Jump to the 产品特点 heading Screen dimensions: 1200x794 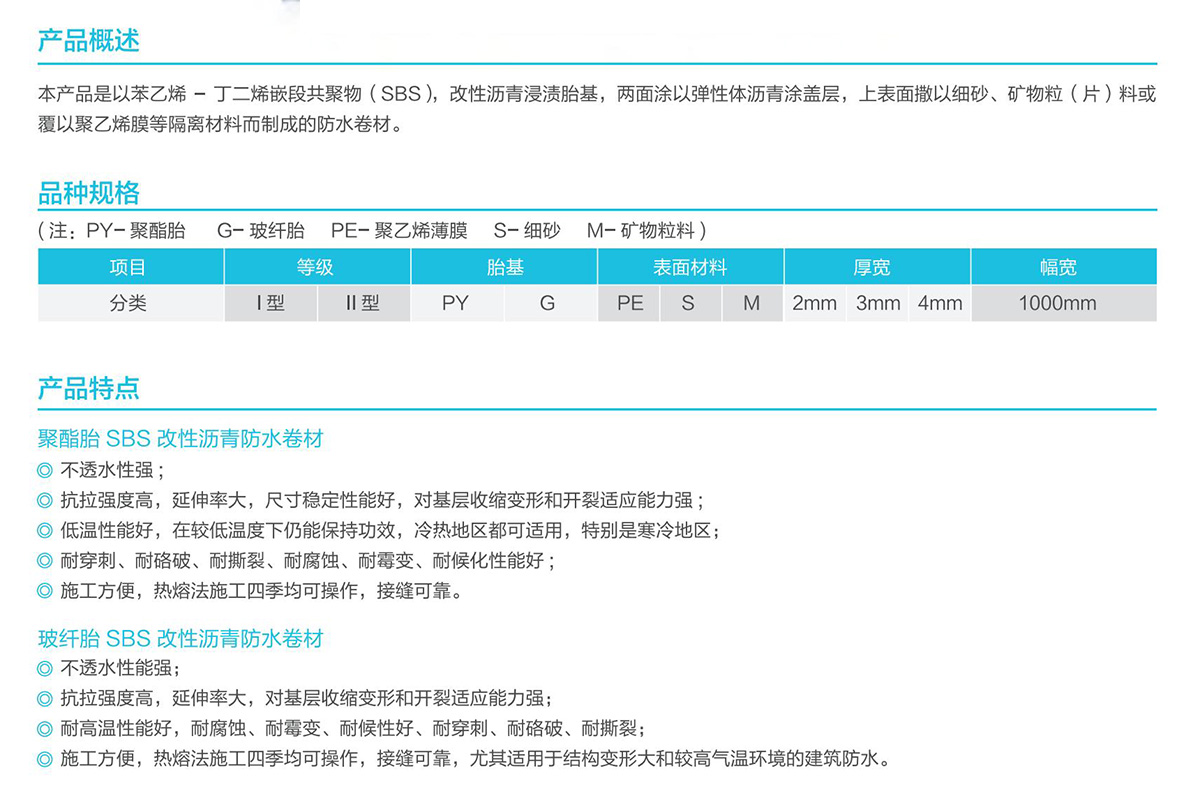[89, 389]
